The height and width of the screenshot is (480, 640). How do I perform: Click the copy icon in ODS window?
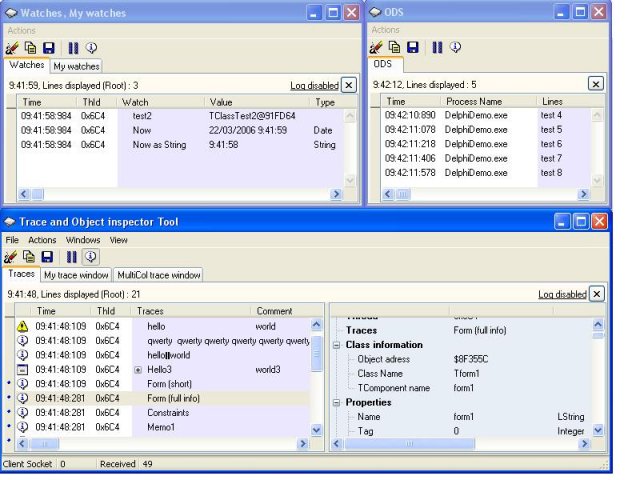click(x=394, y=47)
